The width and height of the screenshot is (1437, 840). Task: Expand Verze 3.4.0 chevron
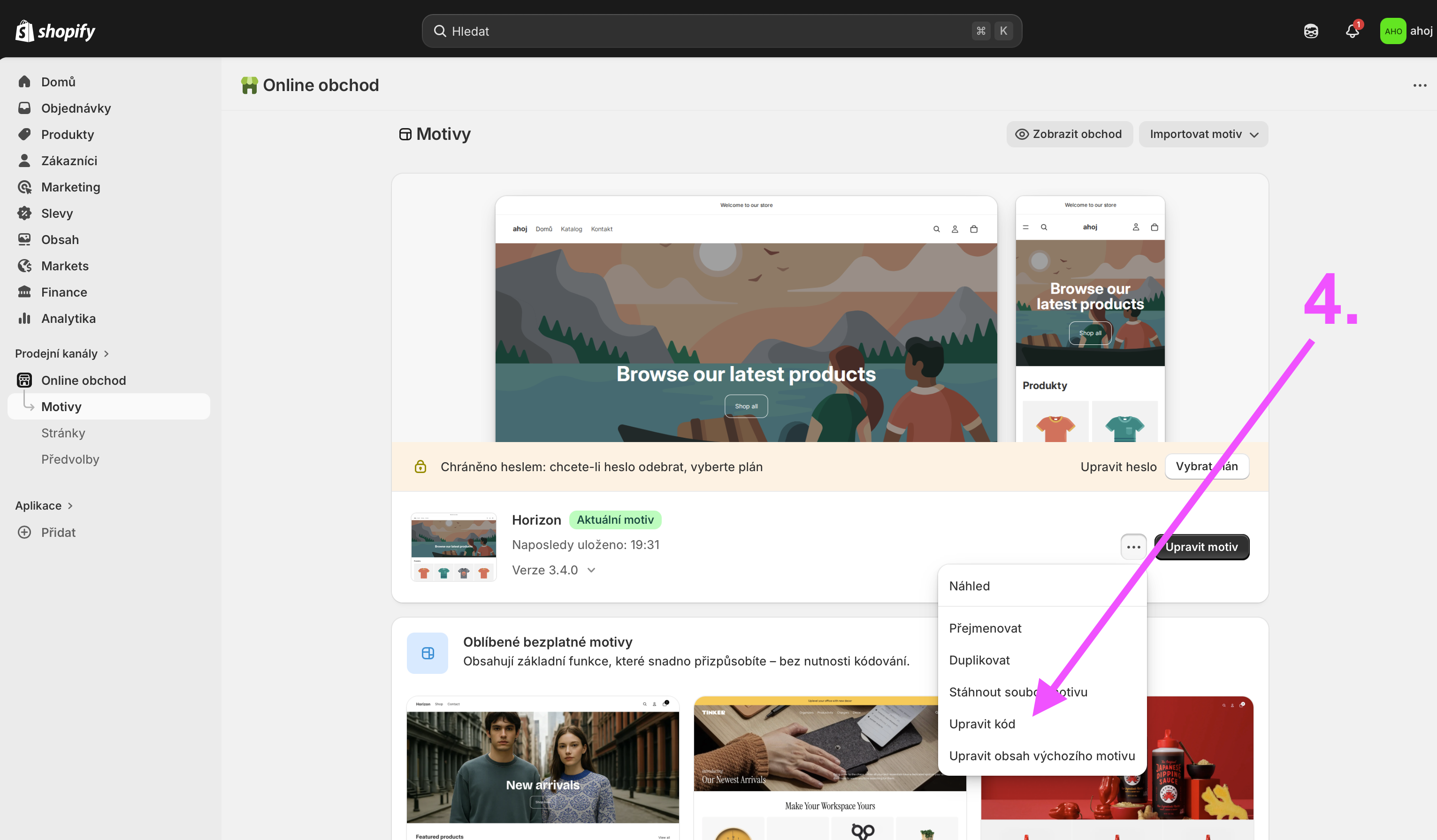(x=591, y=570)
